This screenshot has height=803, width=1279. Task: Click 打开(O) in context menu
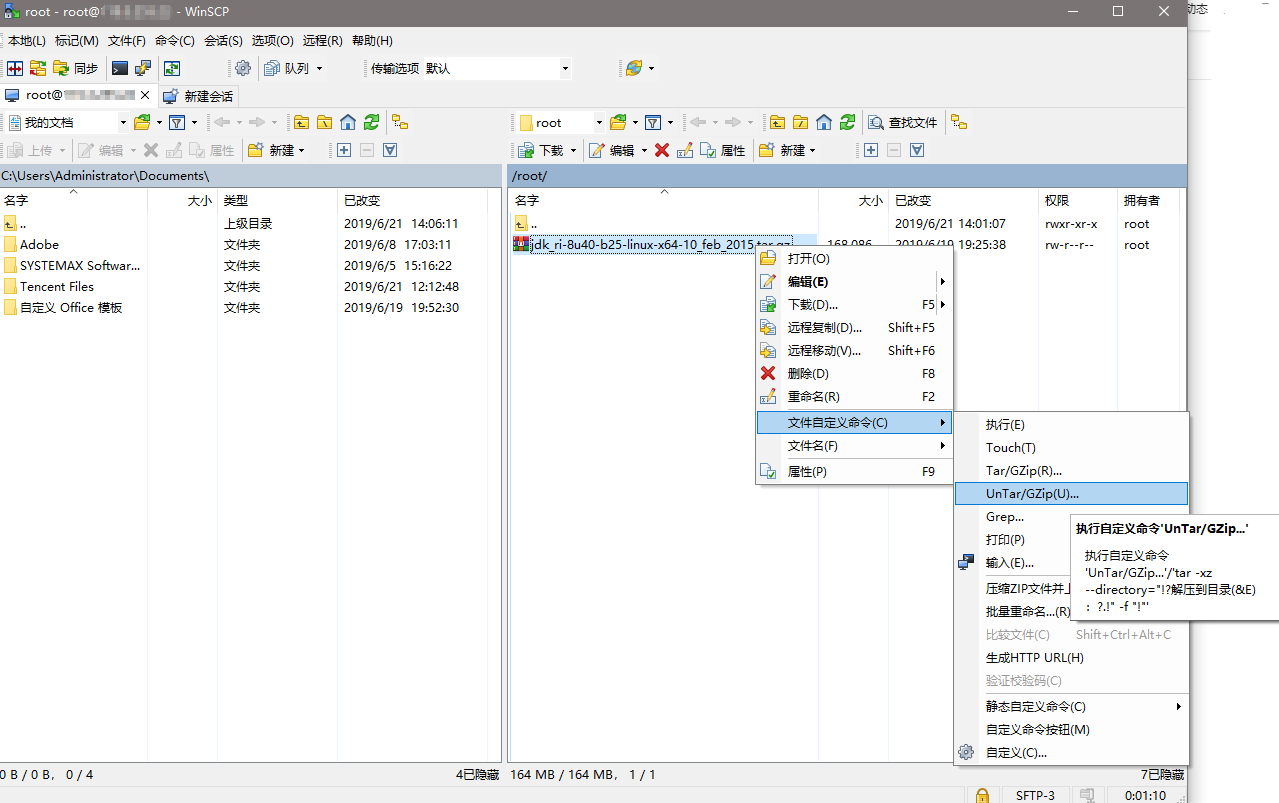(x=854, y=258)
